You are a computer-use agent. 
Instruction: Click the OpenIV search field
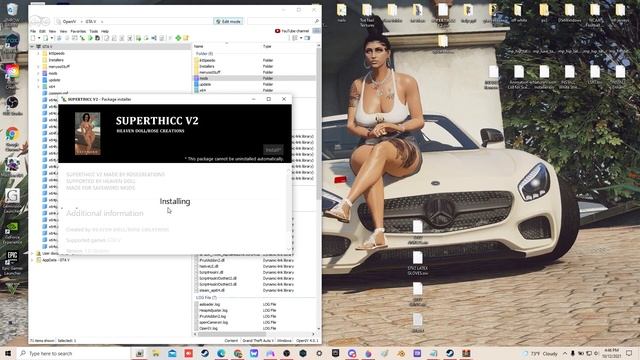(280, 21)
